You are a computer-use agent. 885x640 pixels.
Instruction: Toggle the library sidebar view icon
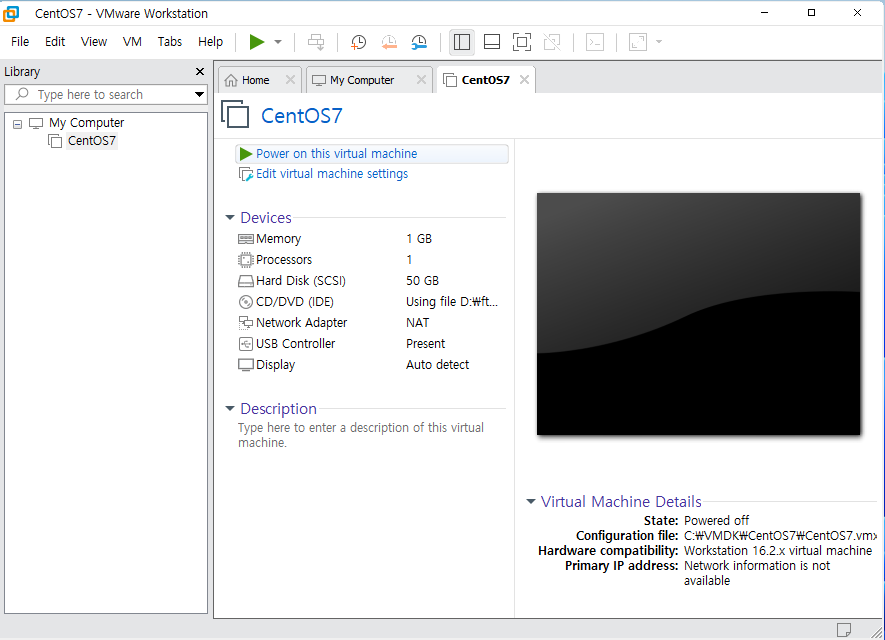462,42
